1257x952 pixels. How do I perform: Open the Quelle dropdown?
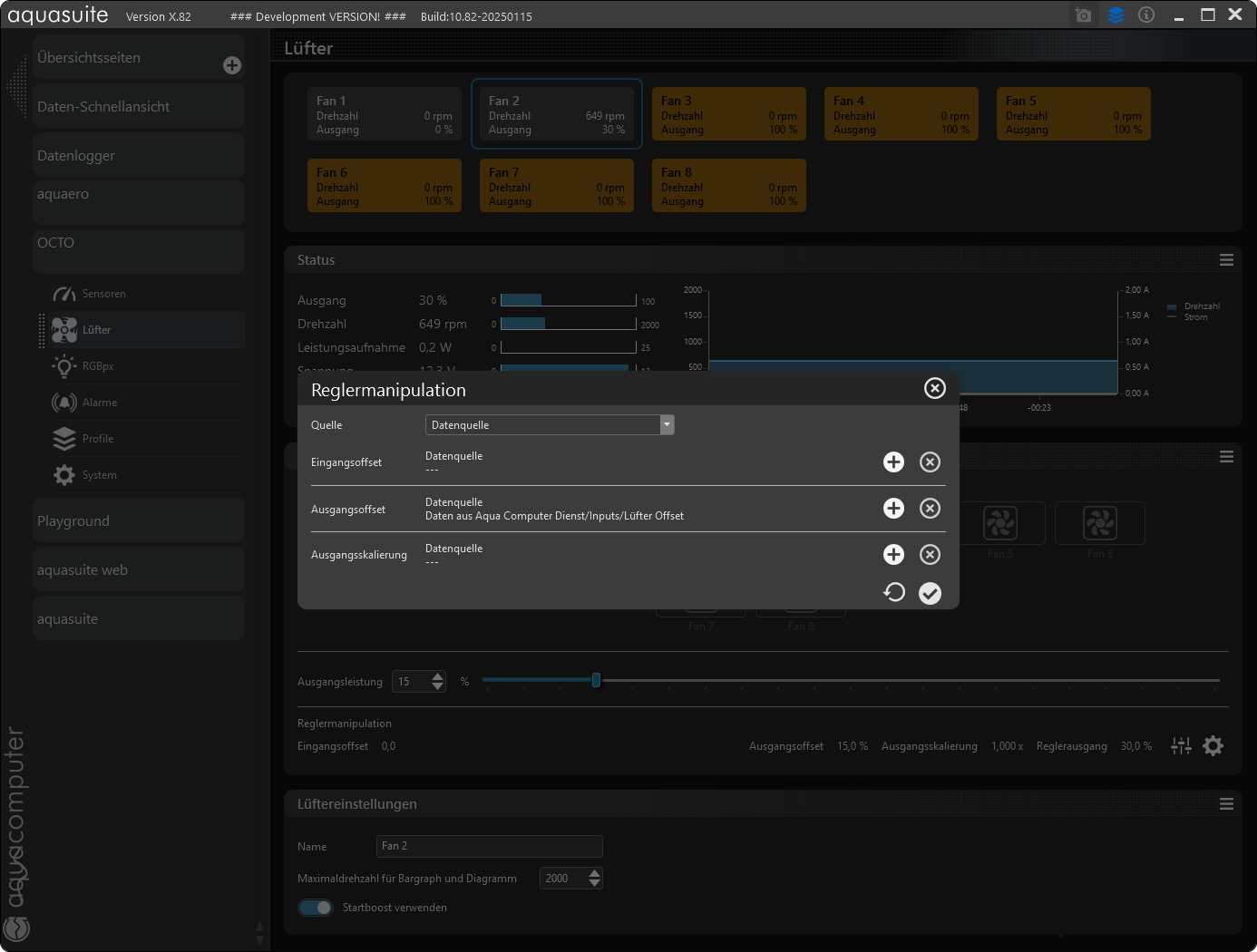pos(550,425)
